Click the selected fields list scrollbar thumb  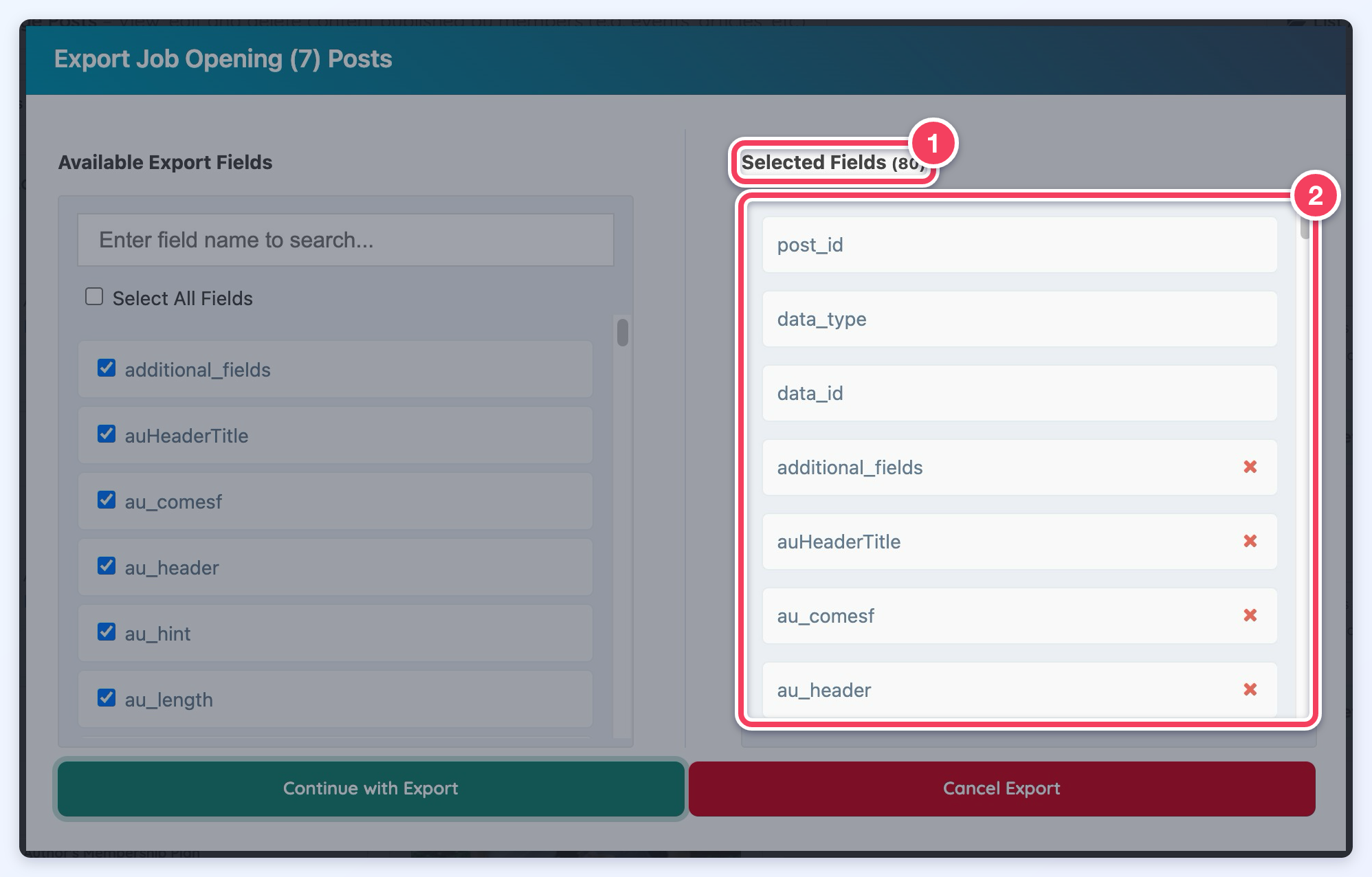pyautogui.click(x=1305, y=227)
